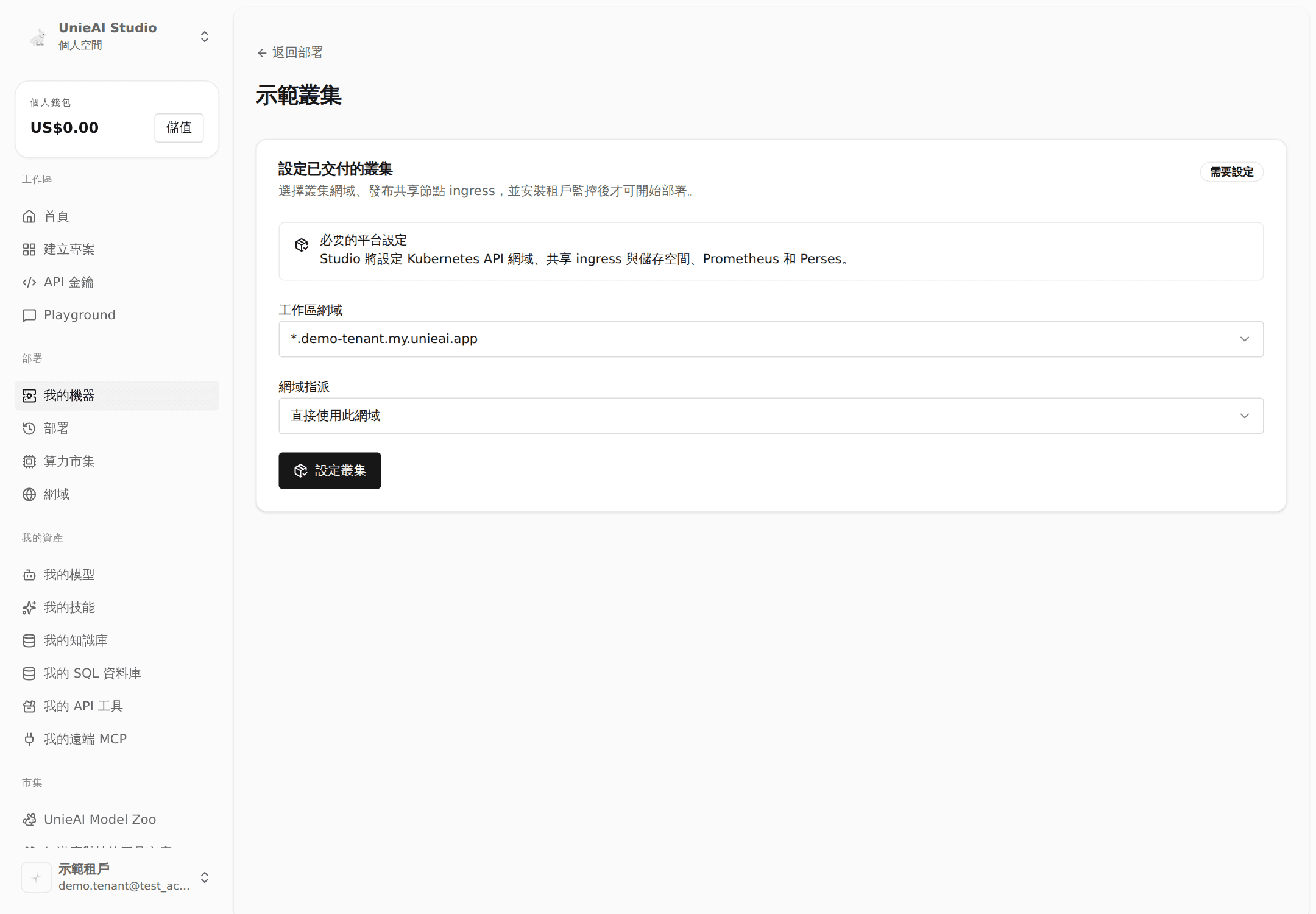Click the 示範叢集 page title
1316x914 pixels.
(299, 96)
